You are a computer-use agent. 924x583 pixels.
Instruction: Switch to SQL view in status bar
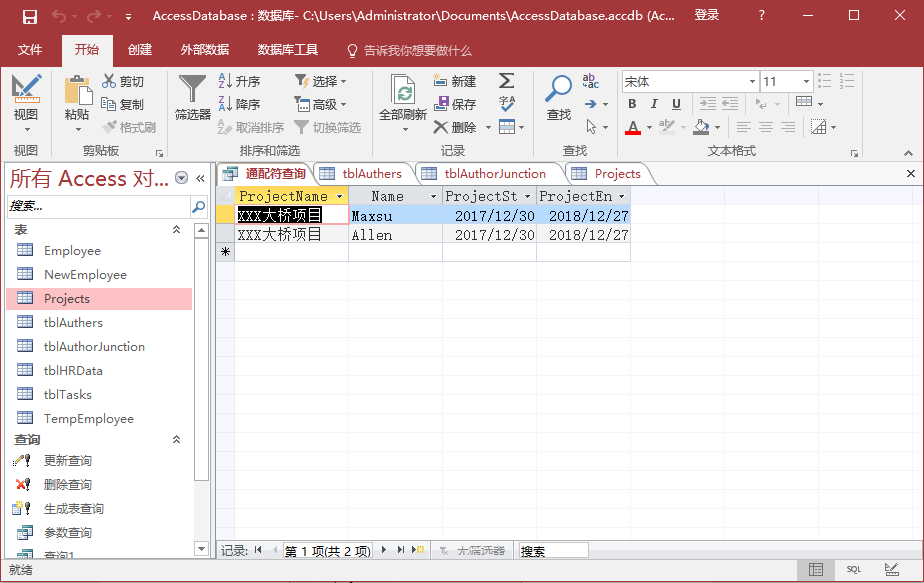coord(853,569)
